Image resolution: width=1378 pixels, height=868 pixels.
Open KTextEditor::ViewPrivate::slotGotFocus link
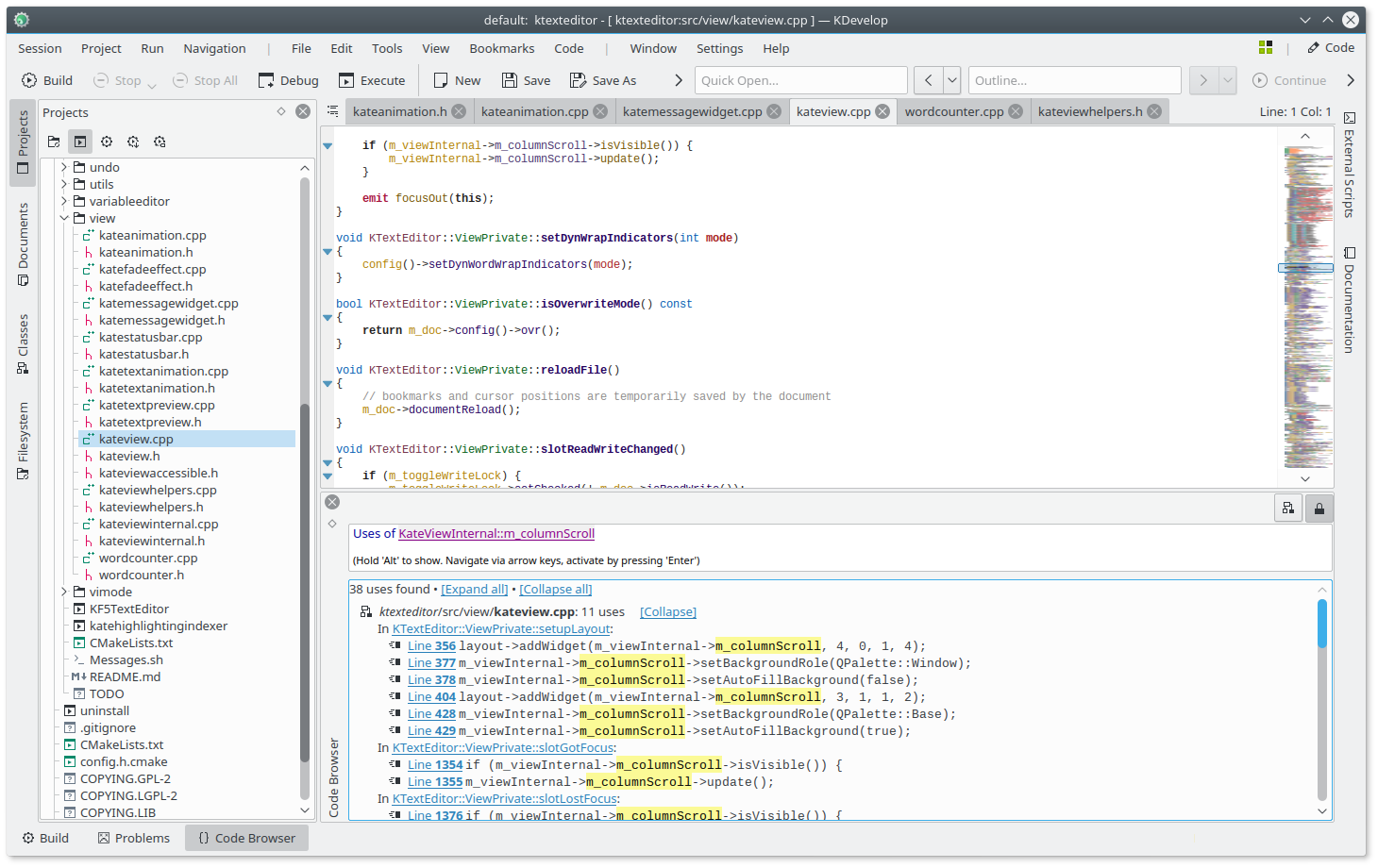[504, 747]
